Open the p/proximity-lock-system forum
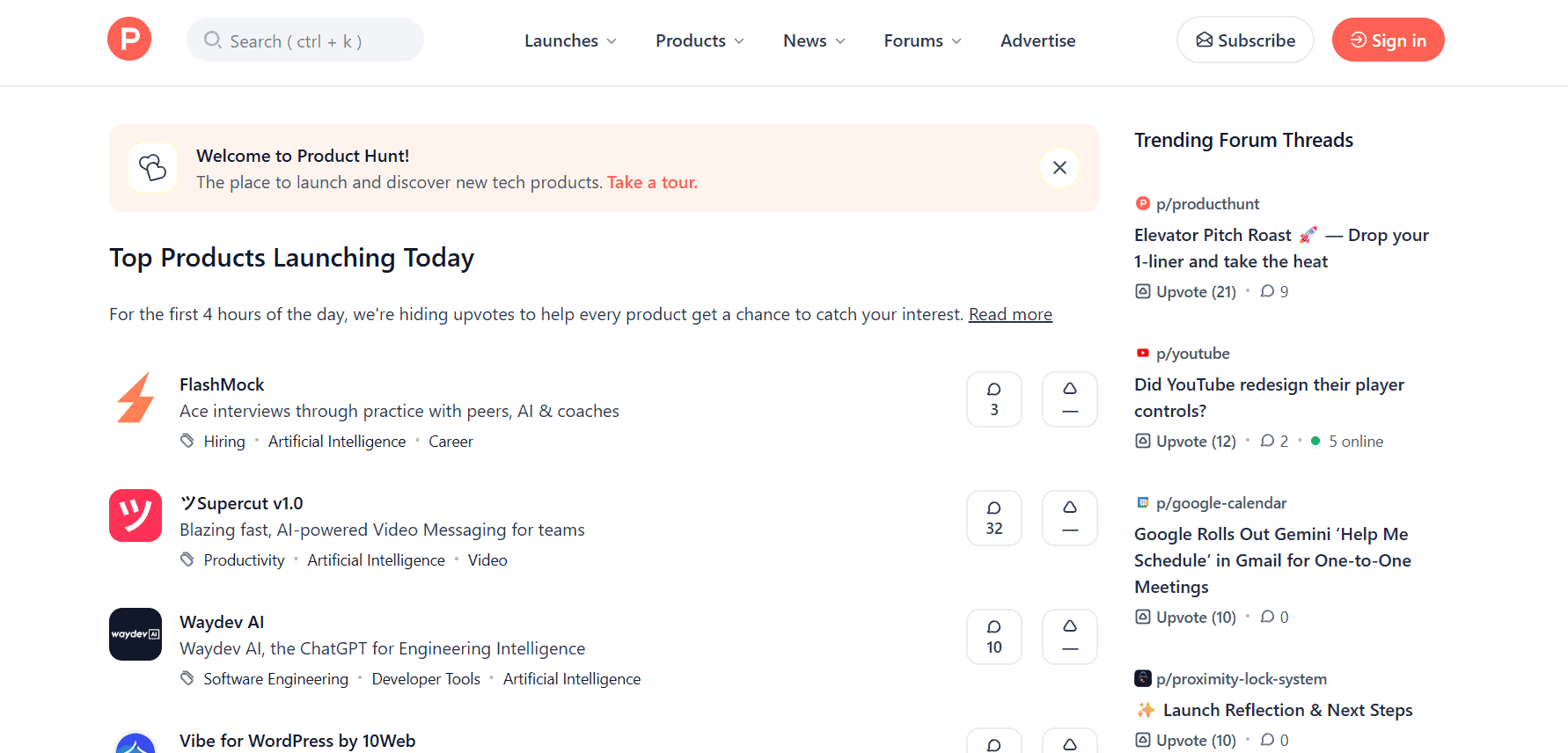Viewport: 1568px width, 753px height. pyautogui.click(x=1241, y=679)
